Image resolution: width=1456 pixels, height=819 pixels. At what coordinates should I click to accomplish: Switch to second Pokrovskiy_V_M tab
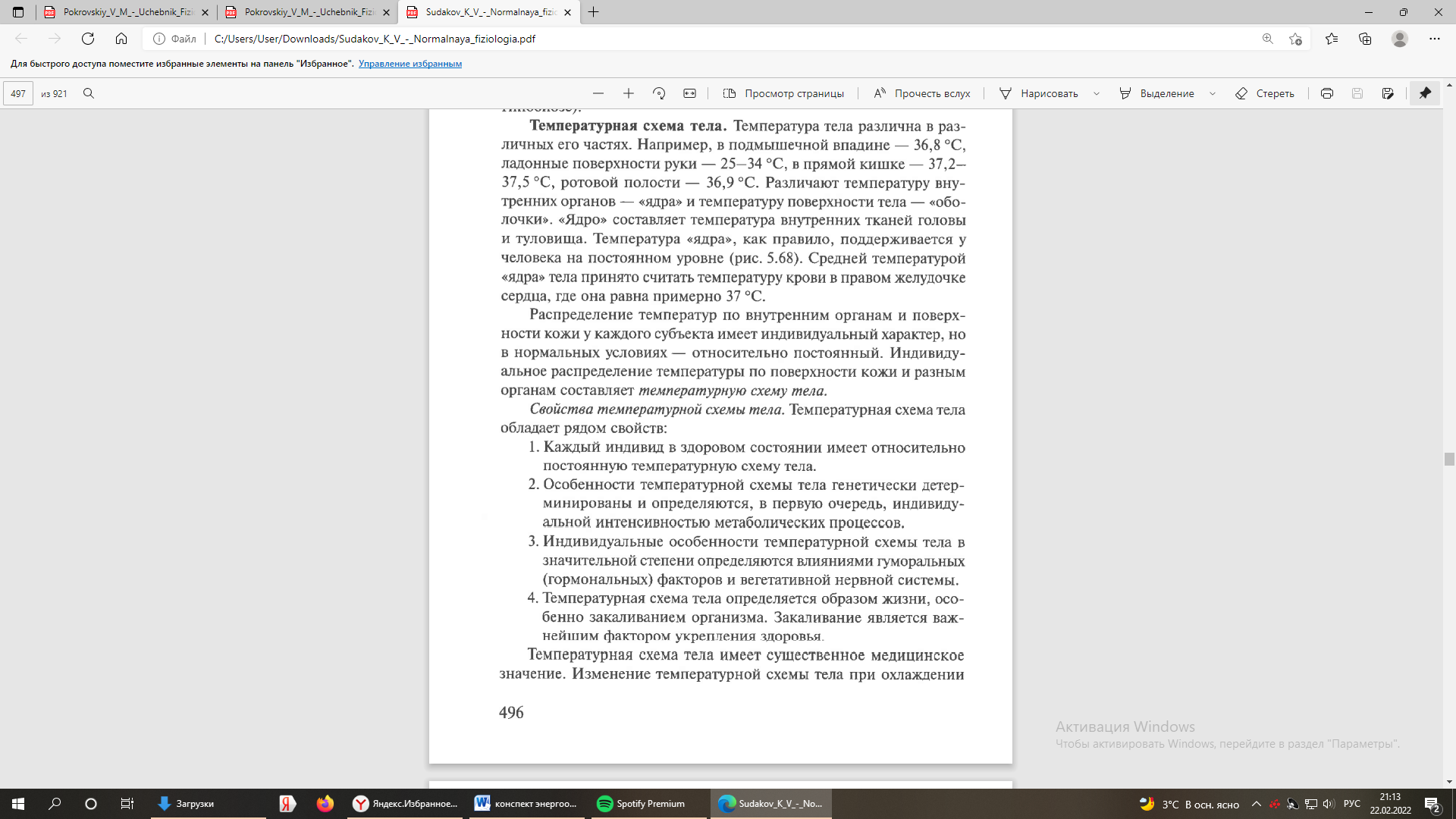309,12
